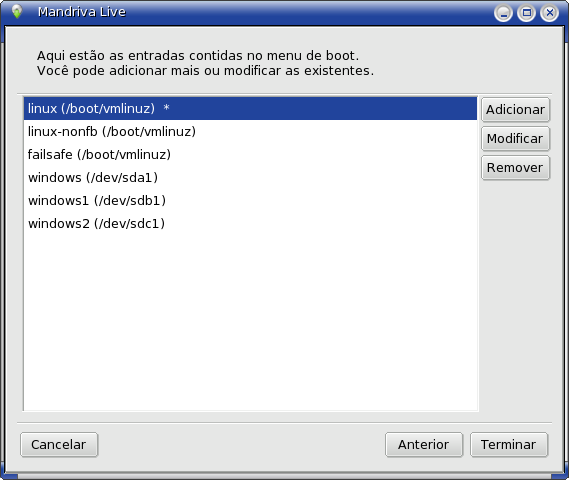Click the boot menu description text

pyautogui.click(x=205, y=63)
